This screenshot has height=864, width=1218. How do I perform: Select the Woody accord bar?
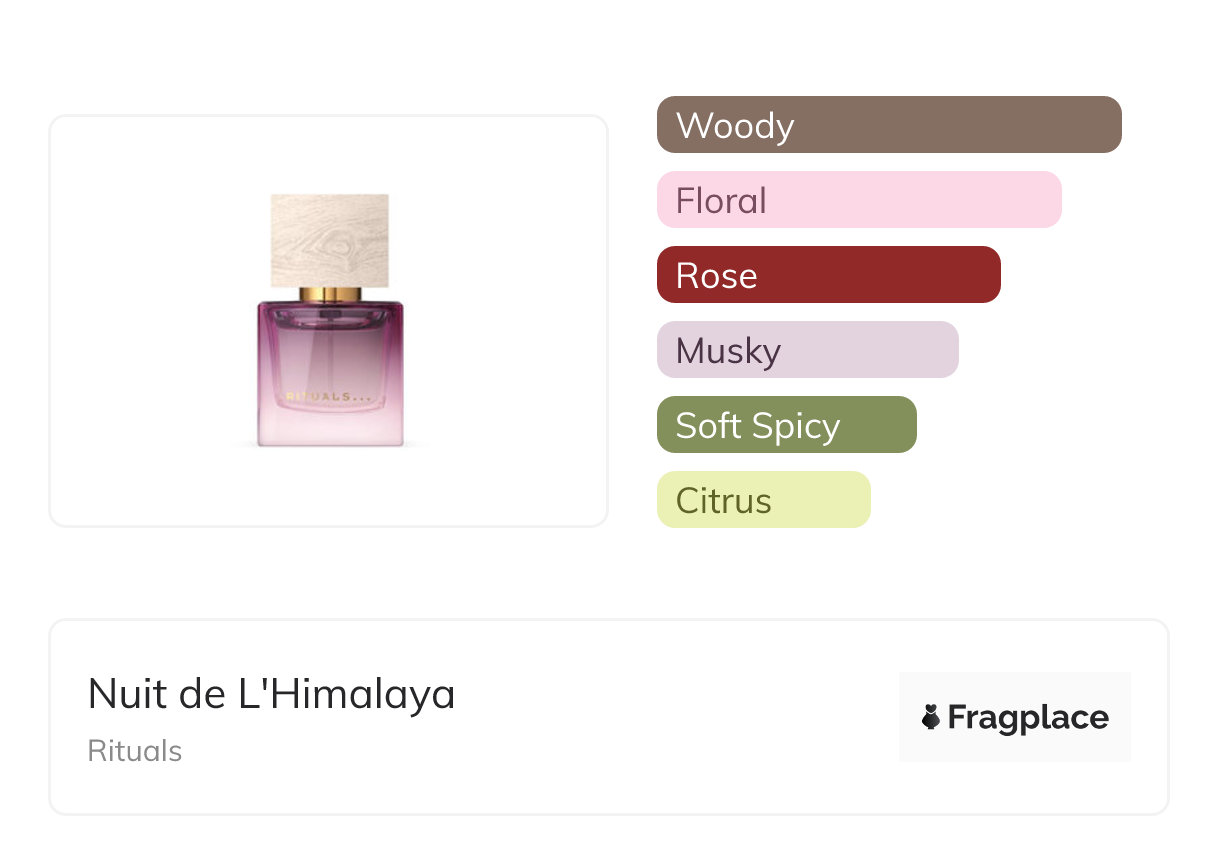tap(888, 125)
